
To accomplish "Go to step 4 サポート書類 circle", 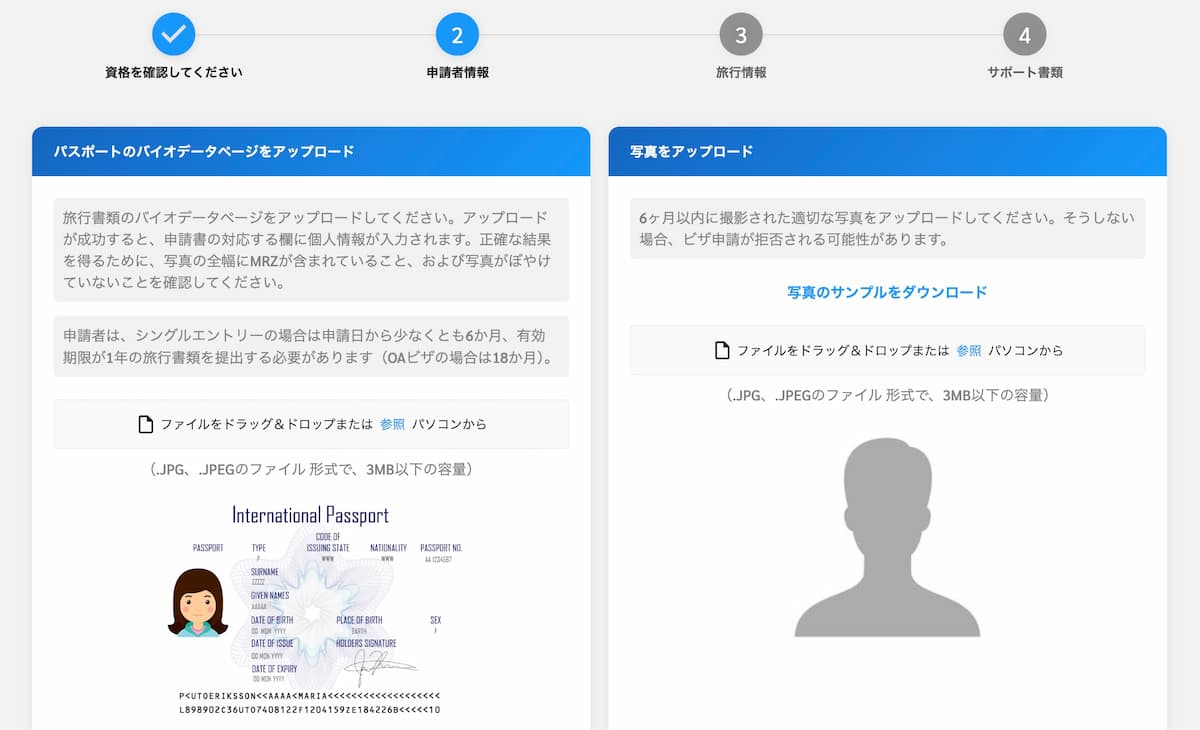I will coord(1025,35).
